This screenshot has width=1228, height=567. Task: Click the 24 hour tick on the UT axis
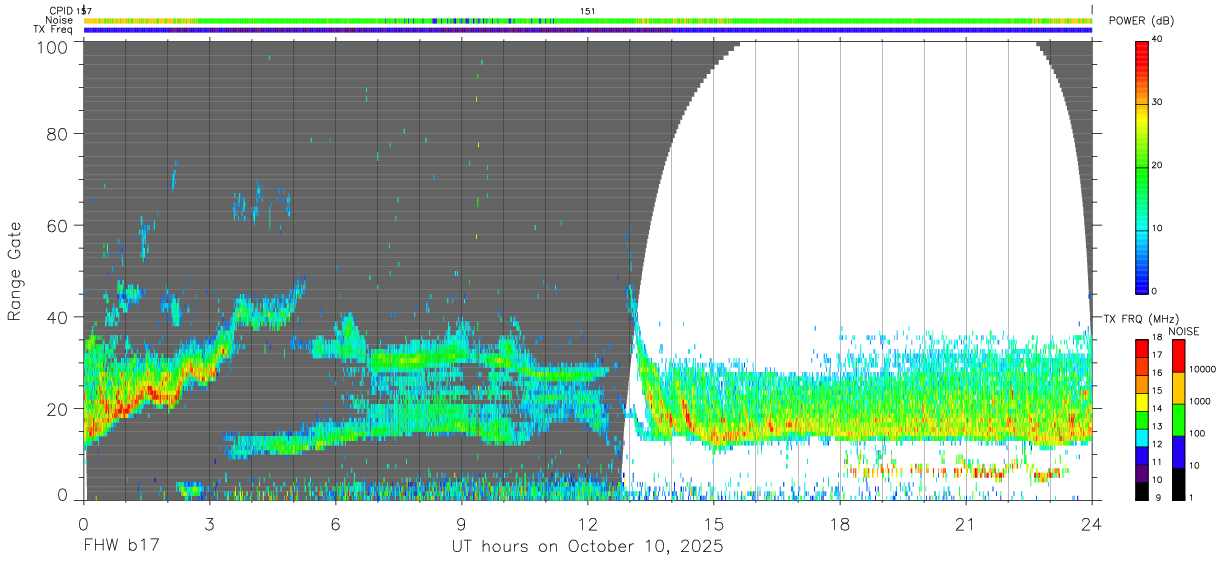click(1091, 523)
